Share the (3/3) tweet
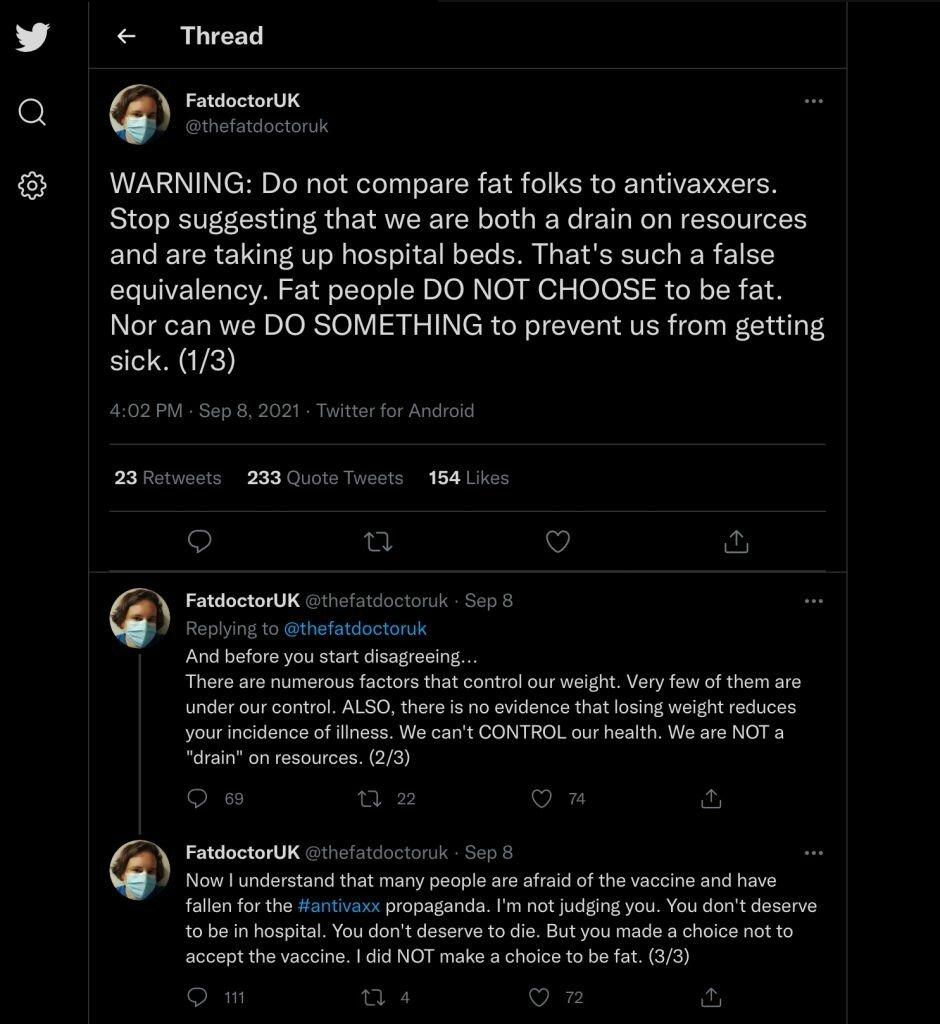Image resolution: width=940 pixels, height=1024 pixels. pyautogui.click(x=711, y=997)
